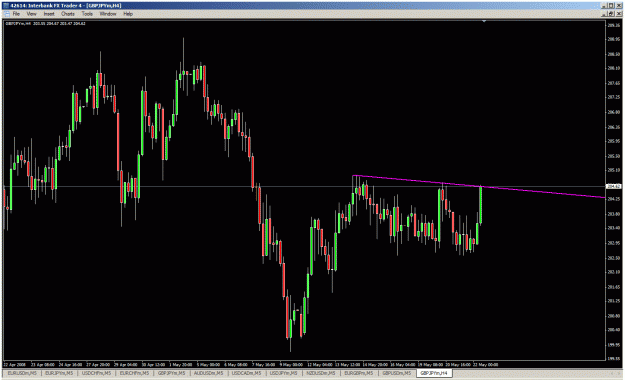Image resolution: width=625 pixels, height=380 pixels.
Task: Click the 22 Apr 2008 date label
Action: pos(14,364)
